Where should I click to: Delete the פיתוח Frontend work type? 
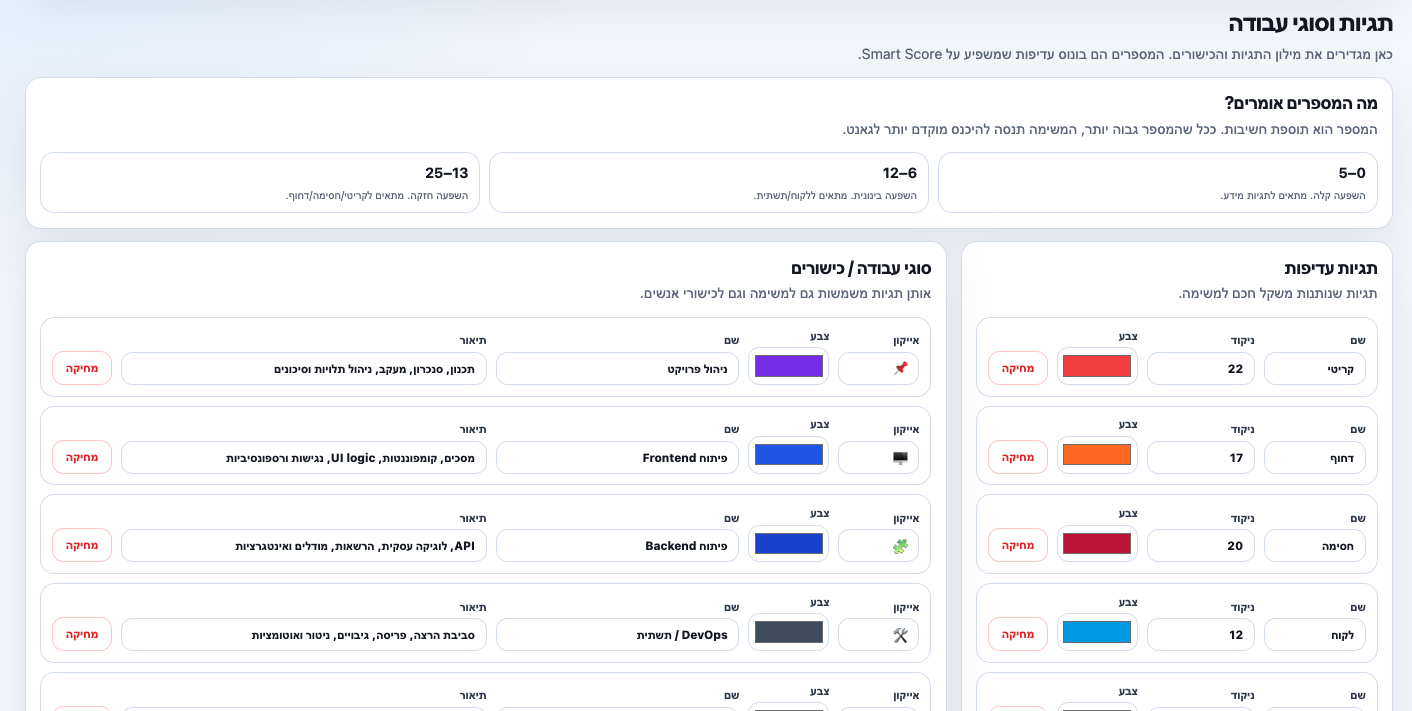pos(82,457)
